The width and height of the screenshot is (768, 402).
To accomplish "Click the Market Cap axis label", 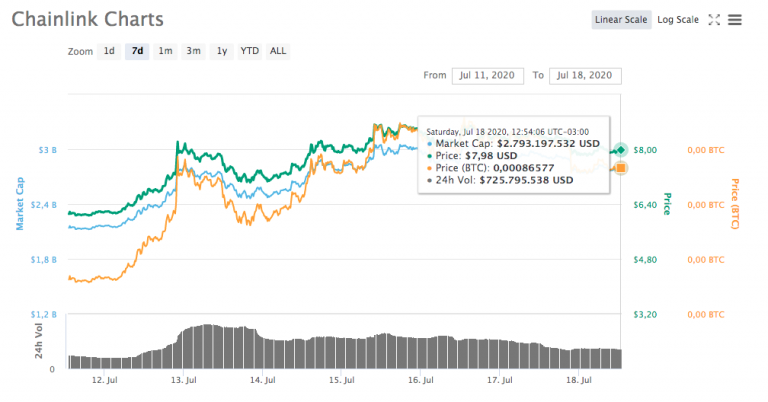I will pos(20,203).
